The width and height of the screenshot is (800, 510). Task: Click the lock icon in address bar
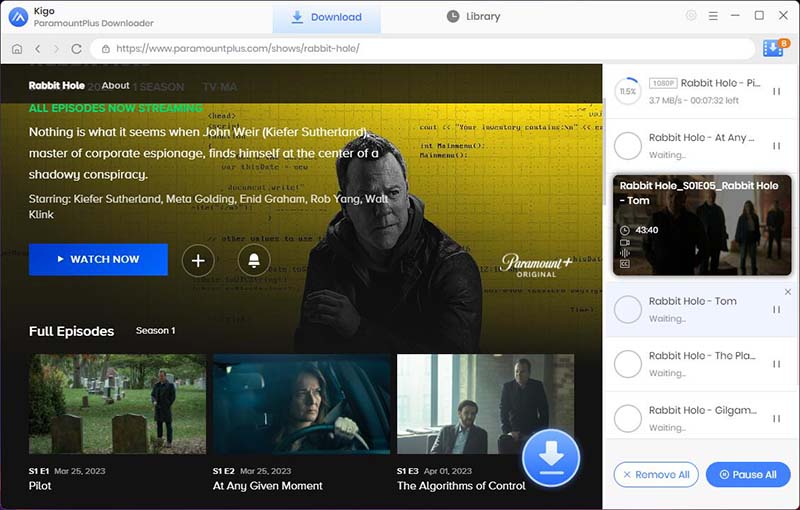click(x=106, y=49)
